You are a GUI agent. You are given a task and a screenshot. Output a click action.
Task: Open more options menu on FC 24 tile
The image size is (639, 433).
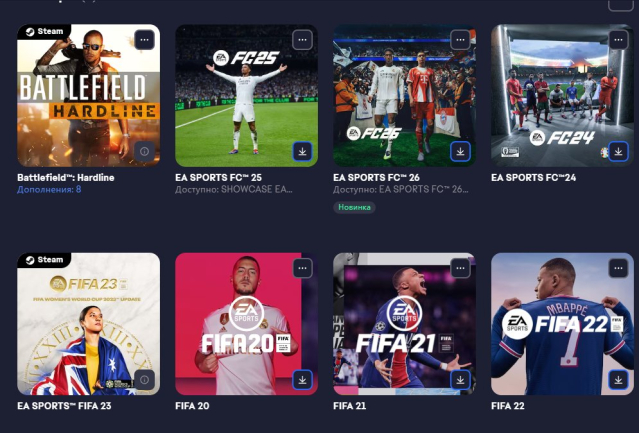618,40
